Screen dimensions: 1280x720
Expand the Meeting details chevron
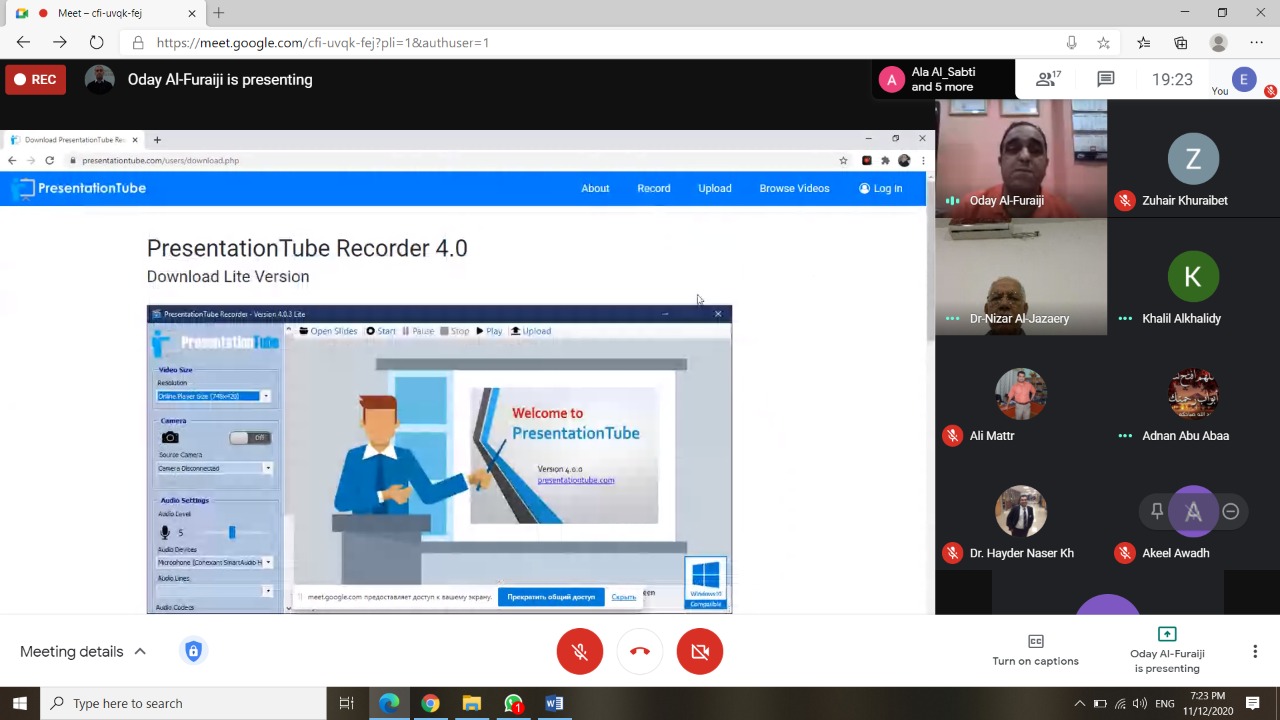140,652
